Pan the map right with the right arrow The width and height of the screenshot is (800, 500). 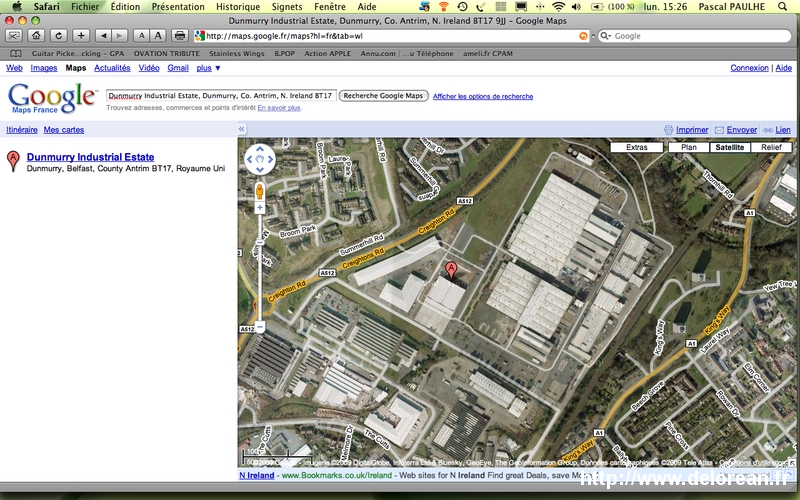click(270, 159)
